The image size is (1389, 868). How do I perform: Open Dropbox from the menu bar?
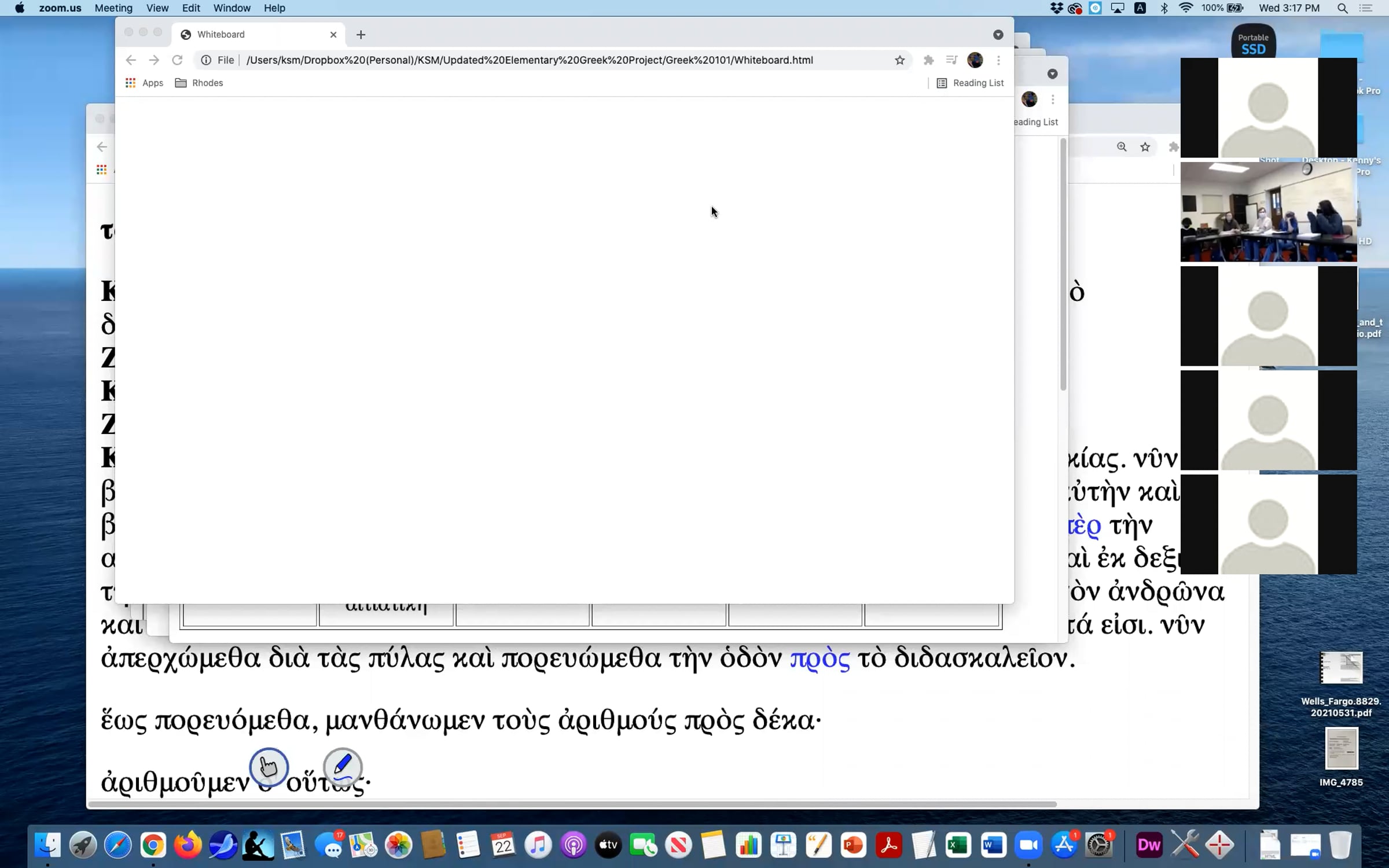[1056, 8]
